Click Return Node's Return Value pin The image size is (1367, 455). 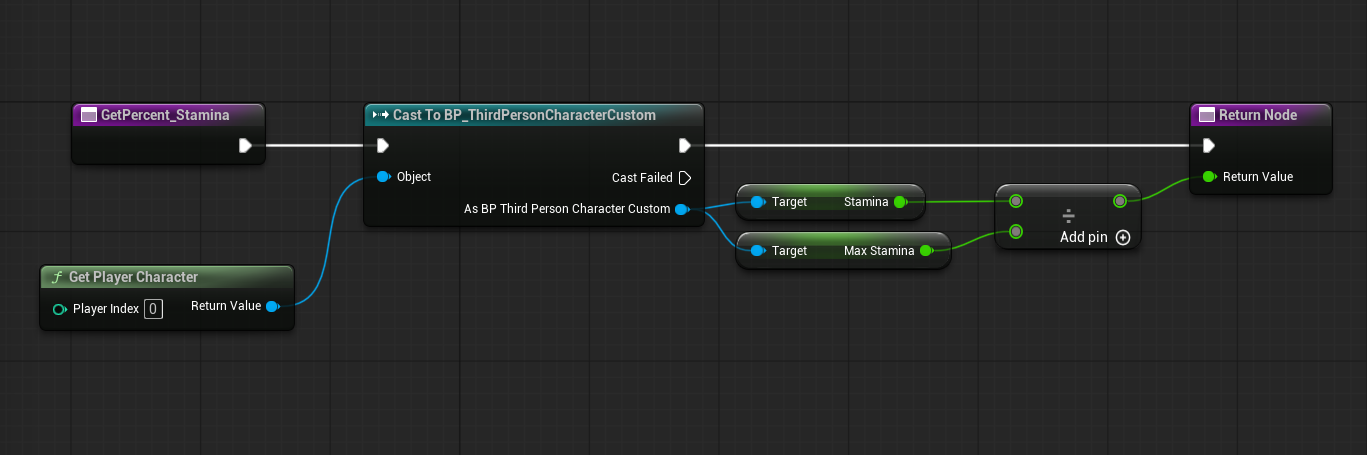(x=1208, y=177)
